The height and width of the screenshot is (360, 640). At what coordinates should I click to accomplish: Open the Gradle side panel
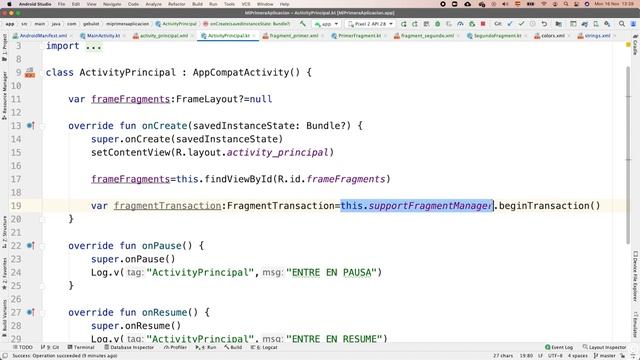coord(636,45)
